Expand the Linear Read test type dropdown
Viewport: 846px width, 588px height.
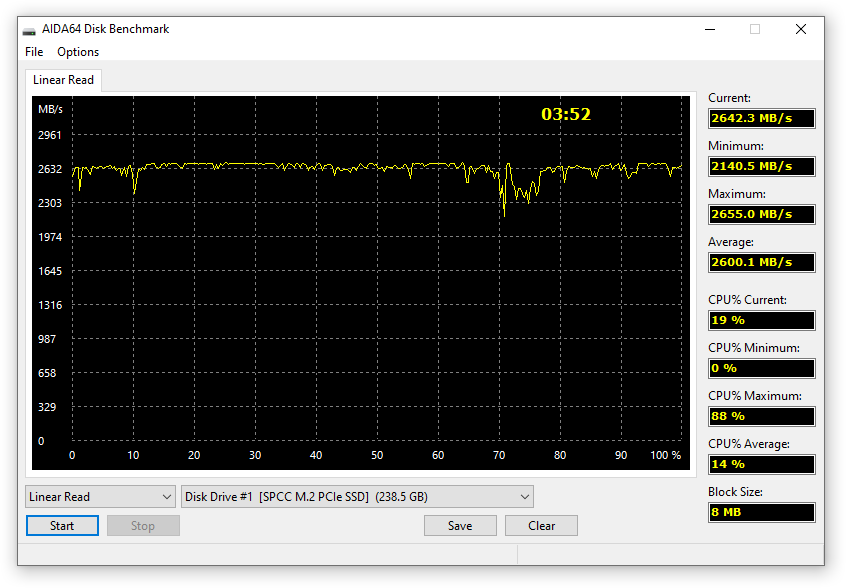tap(100, 497)
